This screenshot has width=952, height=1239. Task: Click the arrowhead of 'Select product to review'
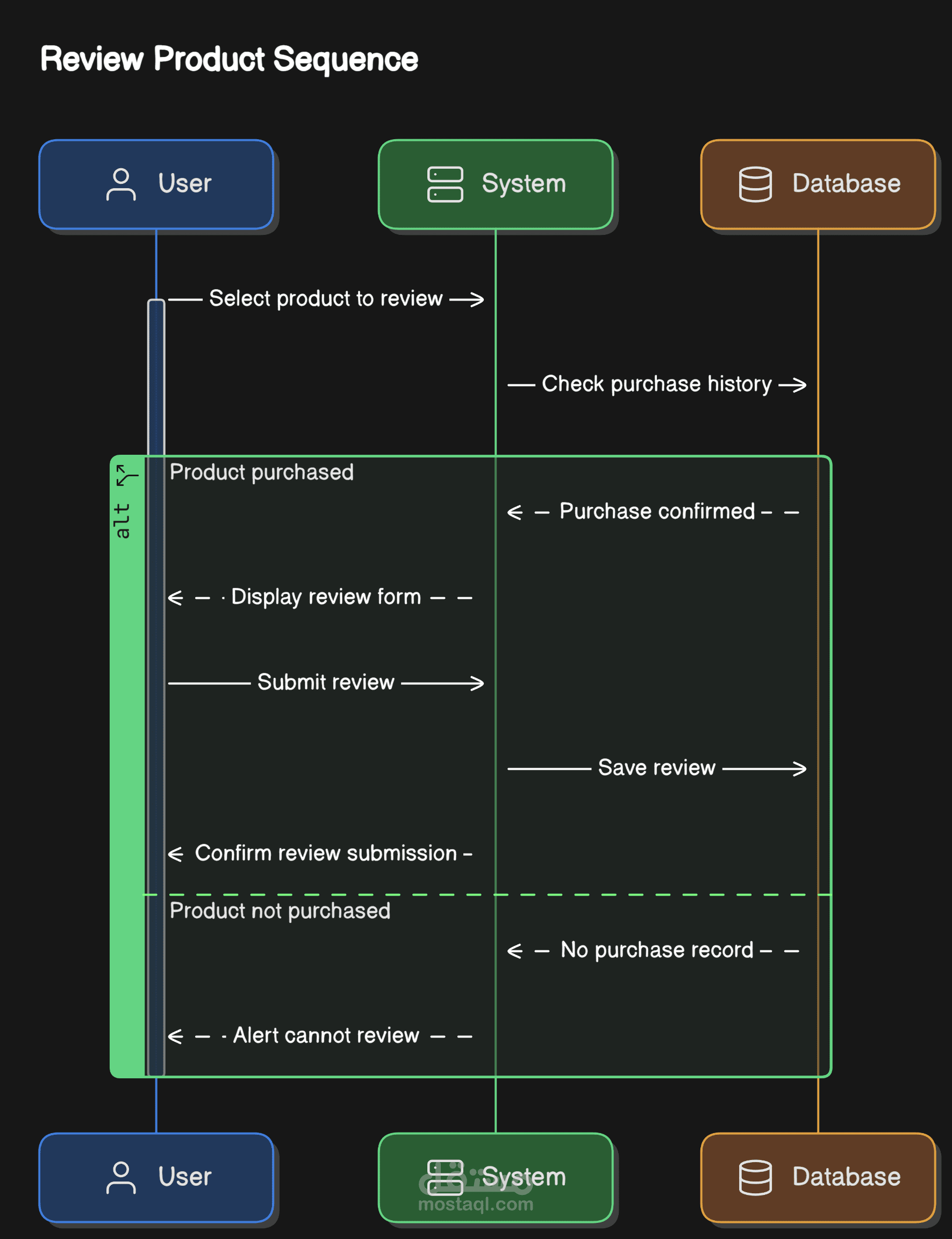pyautogui.click(x=477, y=299)
